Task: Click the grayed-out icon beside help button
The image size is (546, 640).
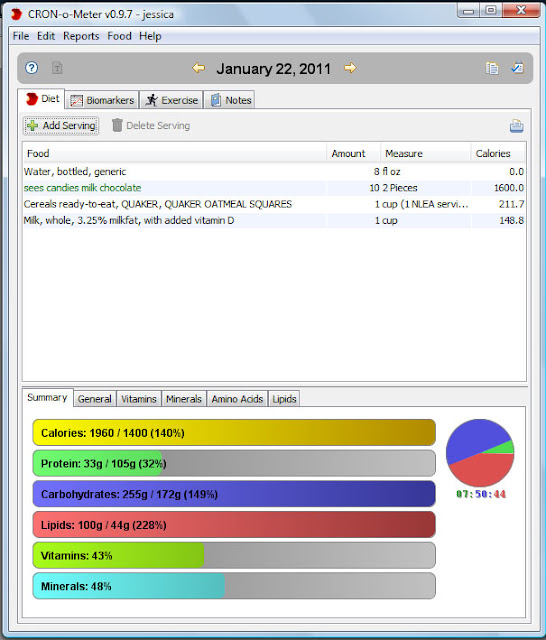Action: [x=57, y=68]
